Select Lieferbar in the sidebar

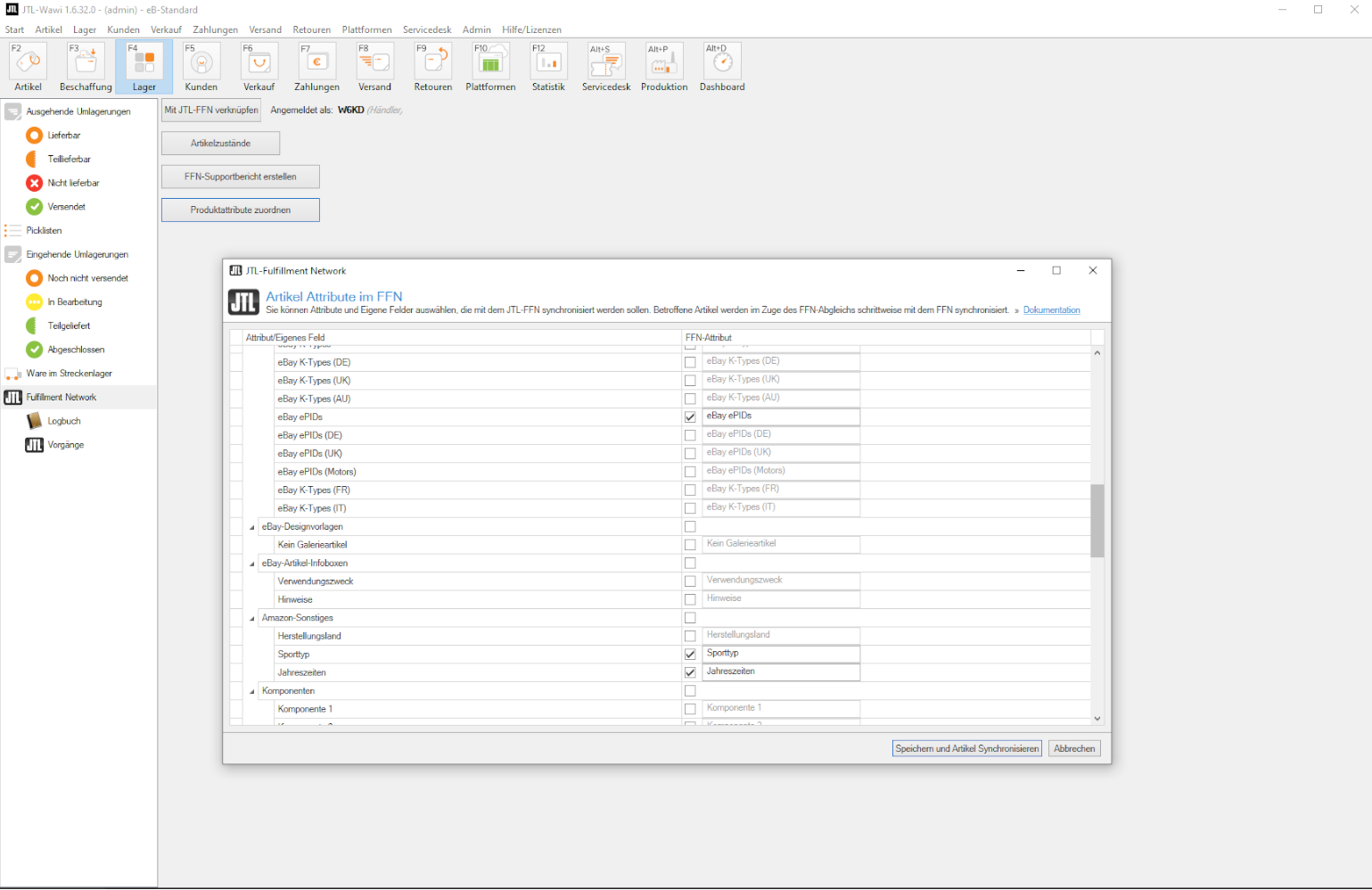(x=64, y=136)
